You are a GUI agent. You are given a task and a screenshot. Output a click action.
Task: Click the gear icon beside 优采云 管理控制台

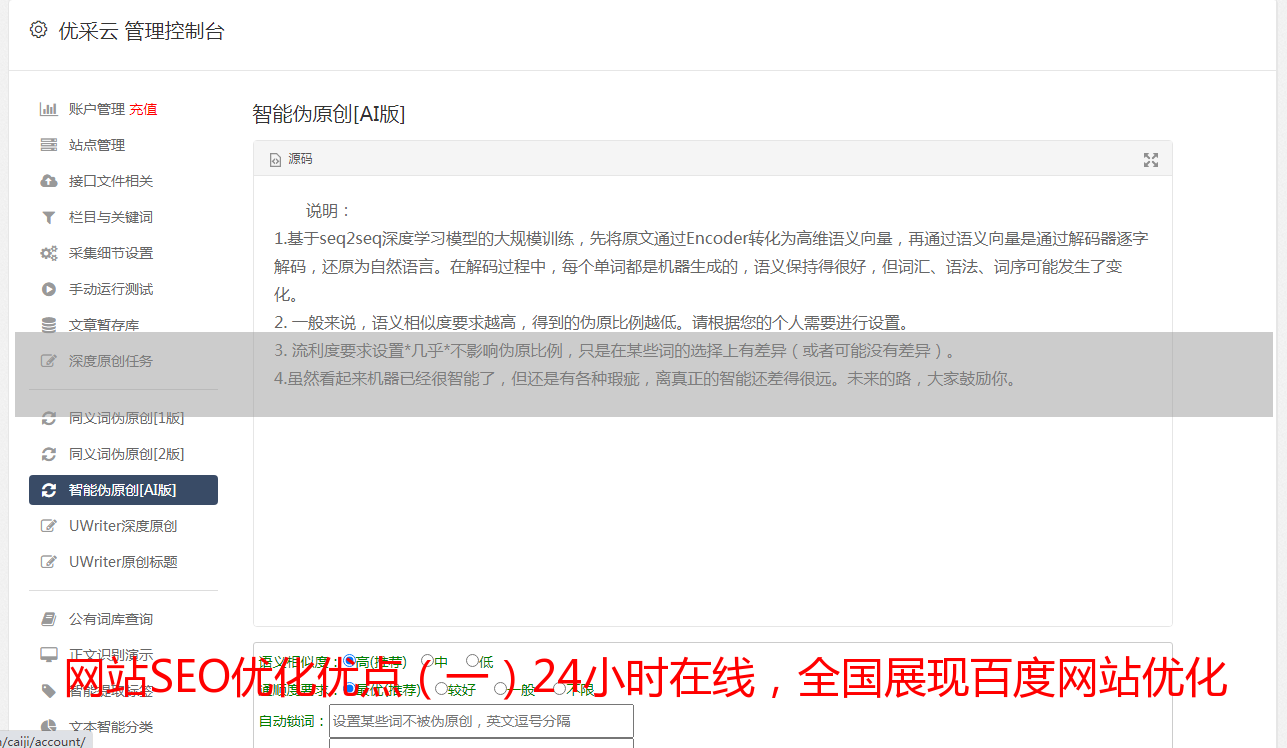pos(38,30)
